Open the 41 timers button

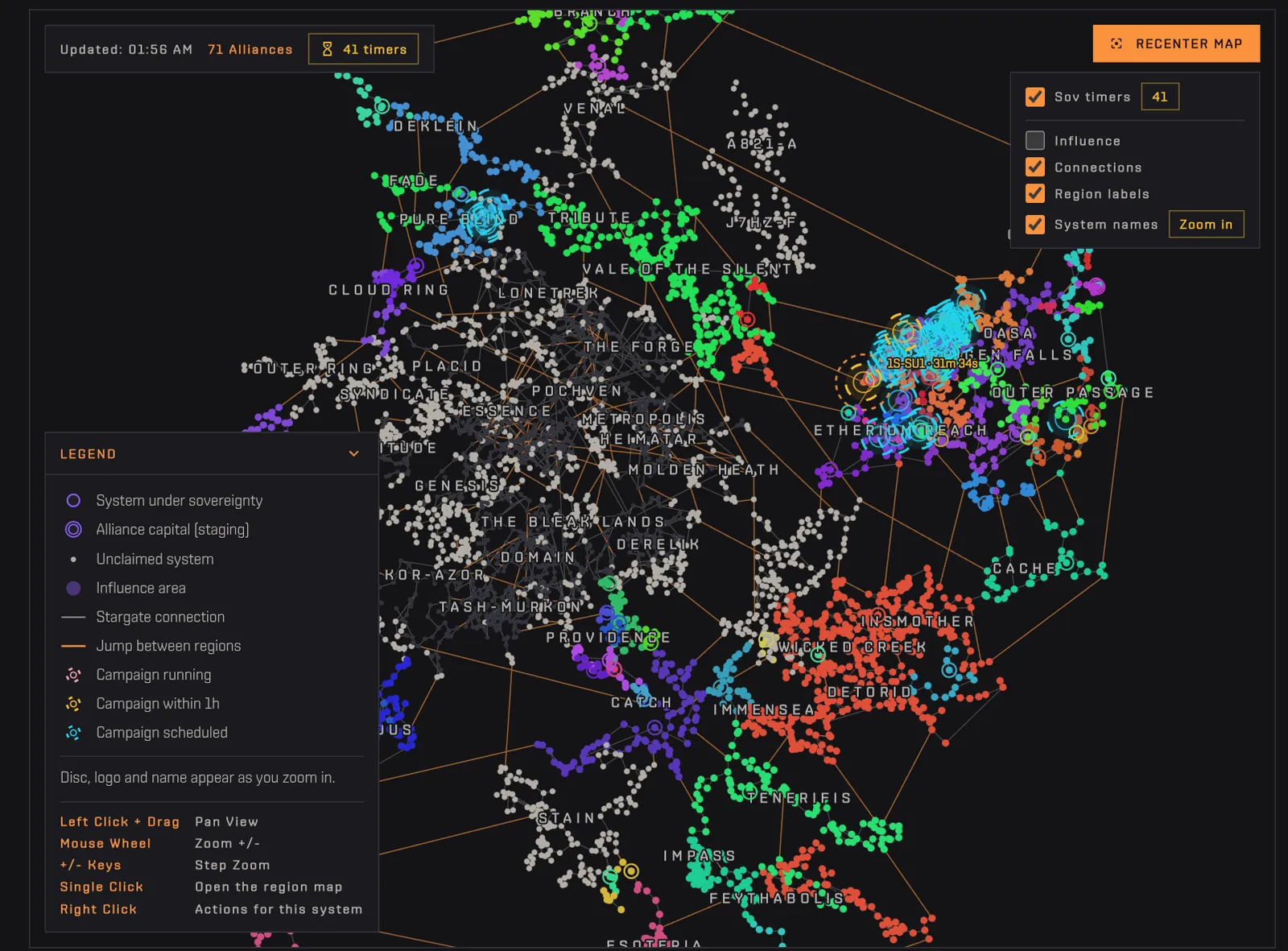pyautogui.click(x=364, y=49)
